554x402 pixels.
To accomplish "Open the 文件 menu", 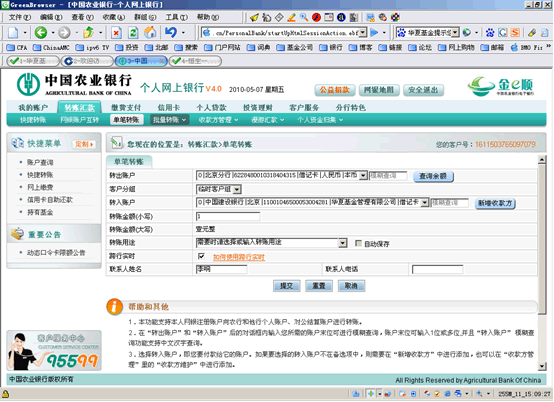I will (19, 17).
